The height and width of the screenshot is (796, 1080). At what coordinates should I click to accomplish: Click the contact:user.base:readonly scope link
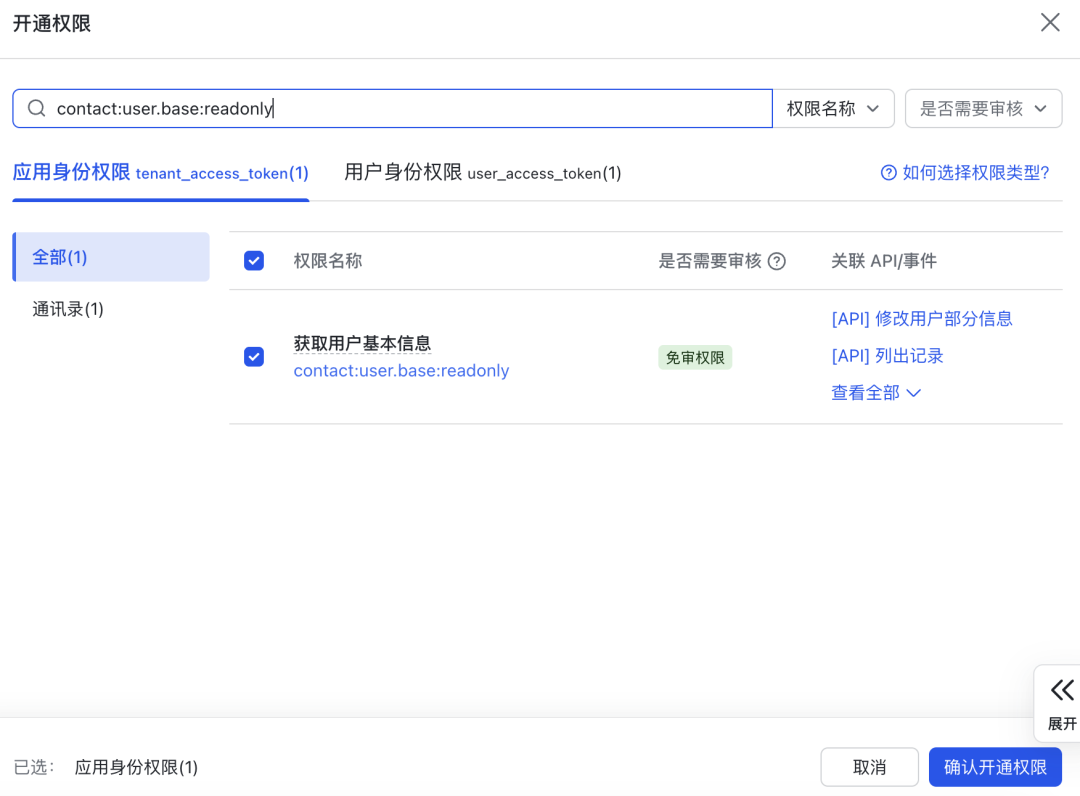point(402,370)
